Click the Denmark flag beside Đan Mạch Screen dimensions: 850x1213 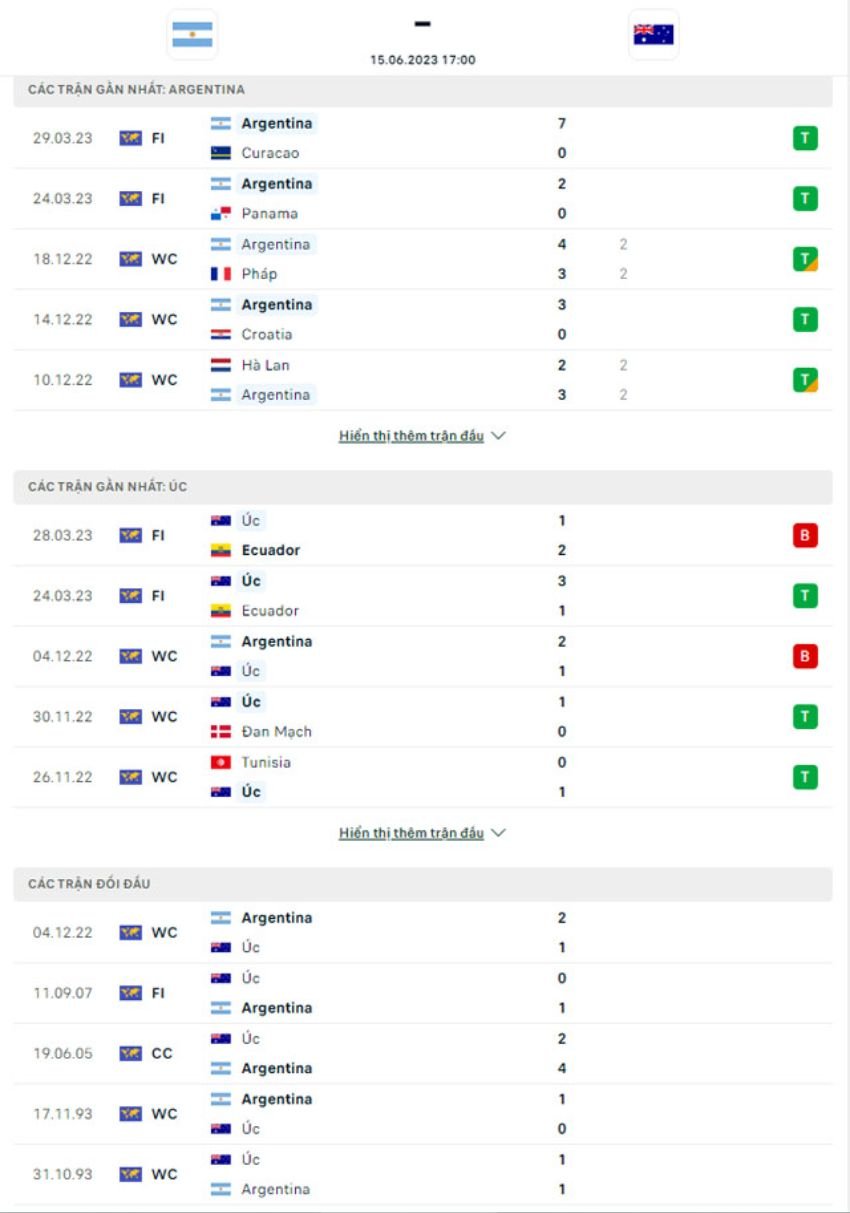pyautogui.click(x=221, y=731)
